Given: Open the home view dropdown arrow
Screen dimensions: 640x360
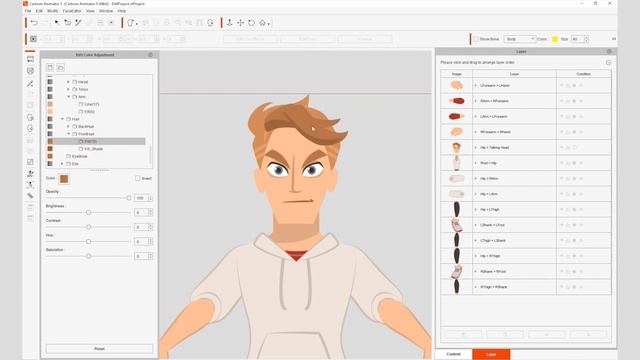Looking at the screenshot, I should [x=269, y=24].
